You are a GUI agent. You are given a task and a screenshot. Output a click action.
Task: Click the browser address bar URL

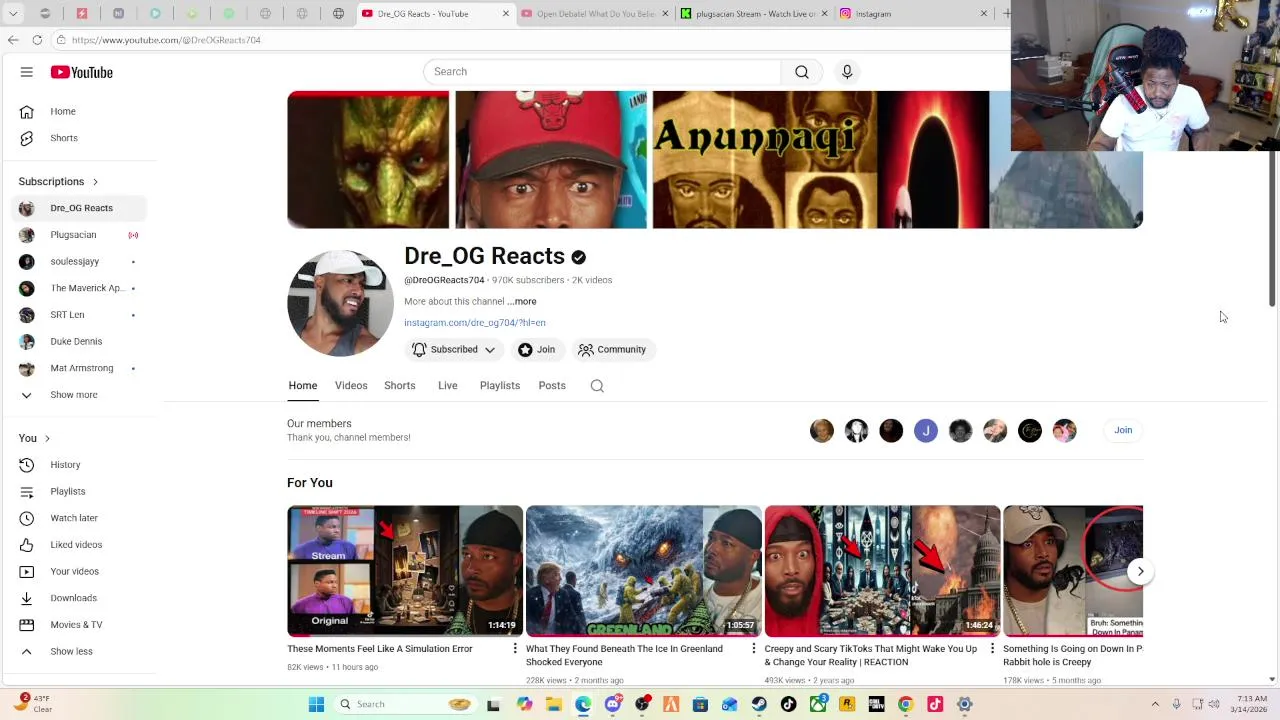(166, 40)
